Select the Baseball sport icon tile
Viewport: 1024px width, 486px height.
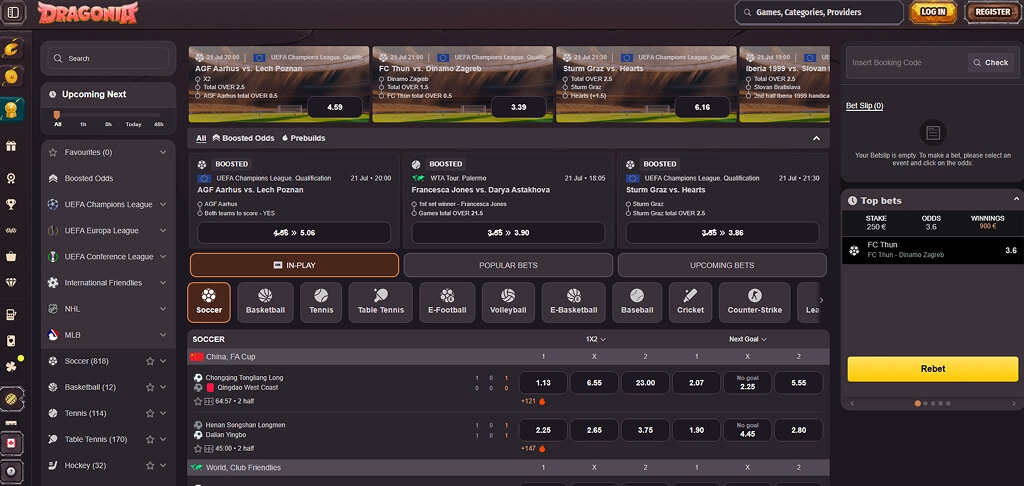tap(637, 302)
